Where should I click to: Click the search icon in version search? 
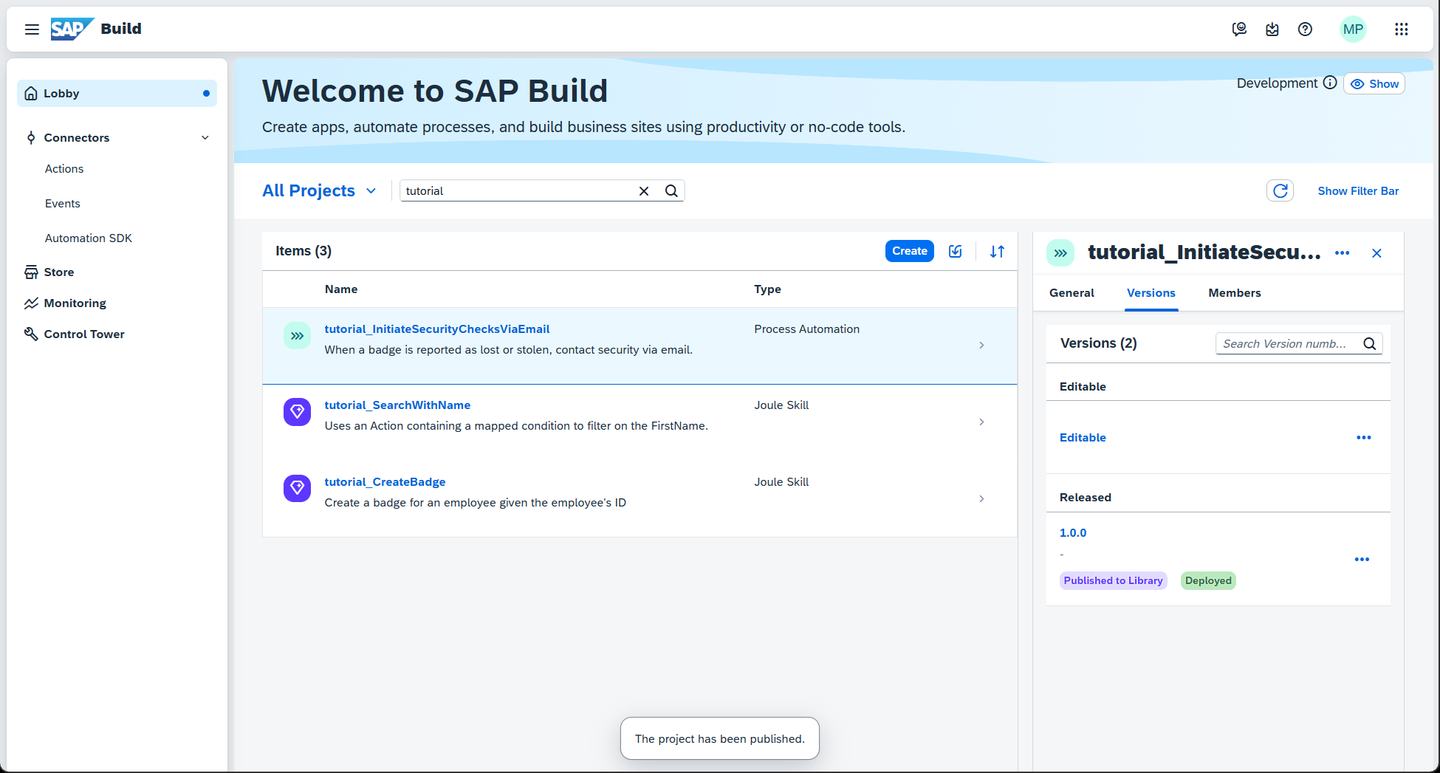[1370, 344]
